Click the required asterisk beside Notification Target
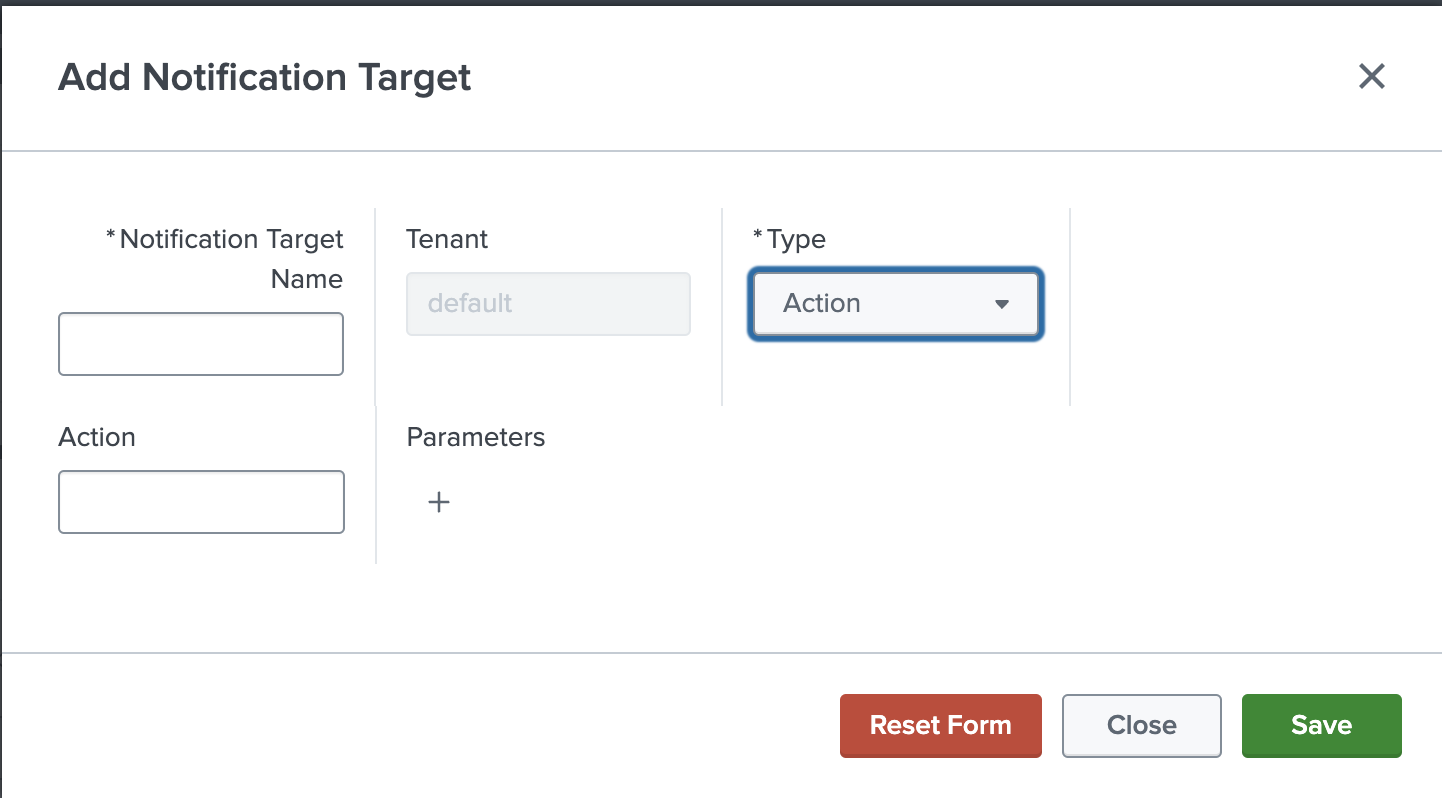Screen dimensions: 1442x798 110,235
